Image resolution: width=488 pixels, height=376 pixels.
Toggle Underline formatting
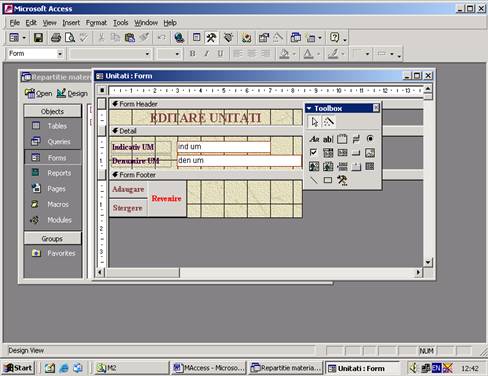[220, 54]
